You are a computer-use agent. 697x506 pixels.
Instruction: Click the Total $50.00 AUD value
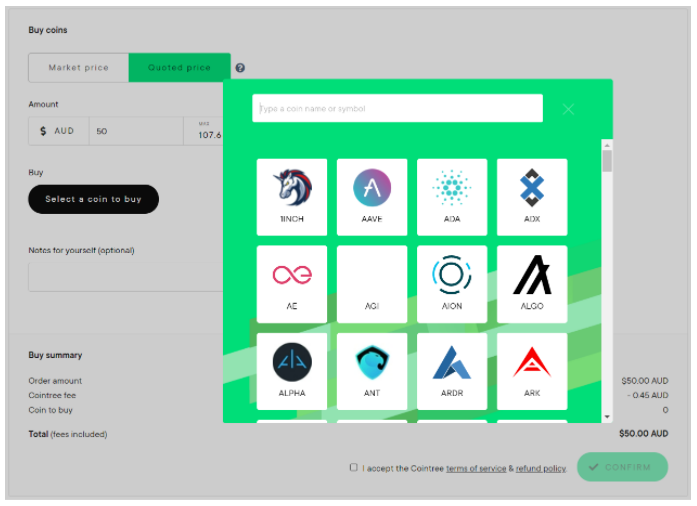tap(643, 434)
